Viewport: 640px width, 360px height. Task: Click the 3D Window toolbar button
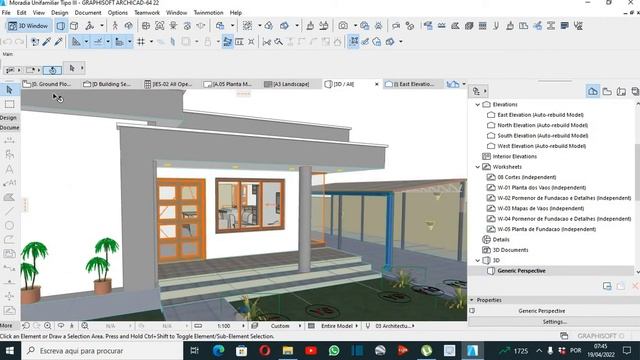(28, 26)
